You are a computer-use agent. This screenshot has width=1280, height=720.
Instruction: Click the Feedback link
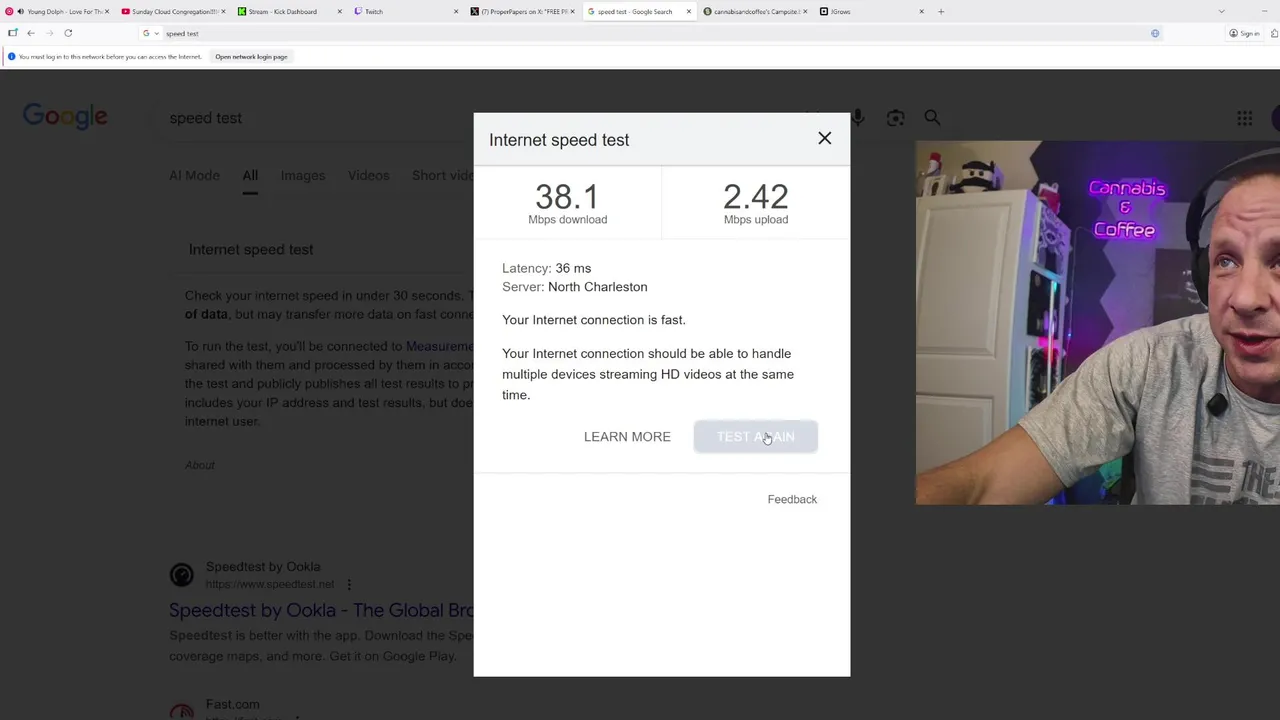coord(792,499)
